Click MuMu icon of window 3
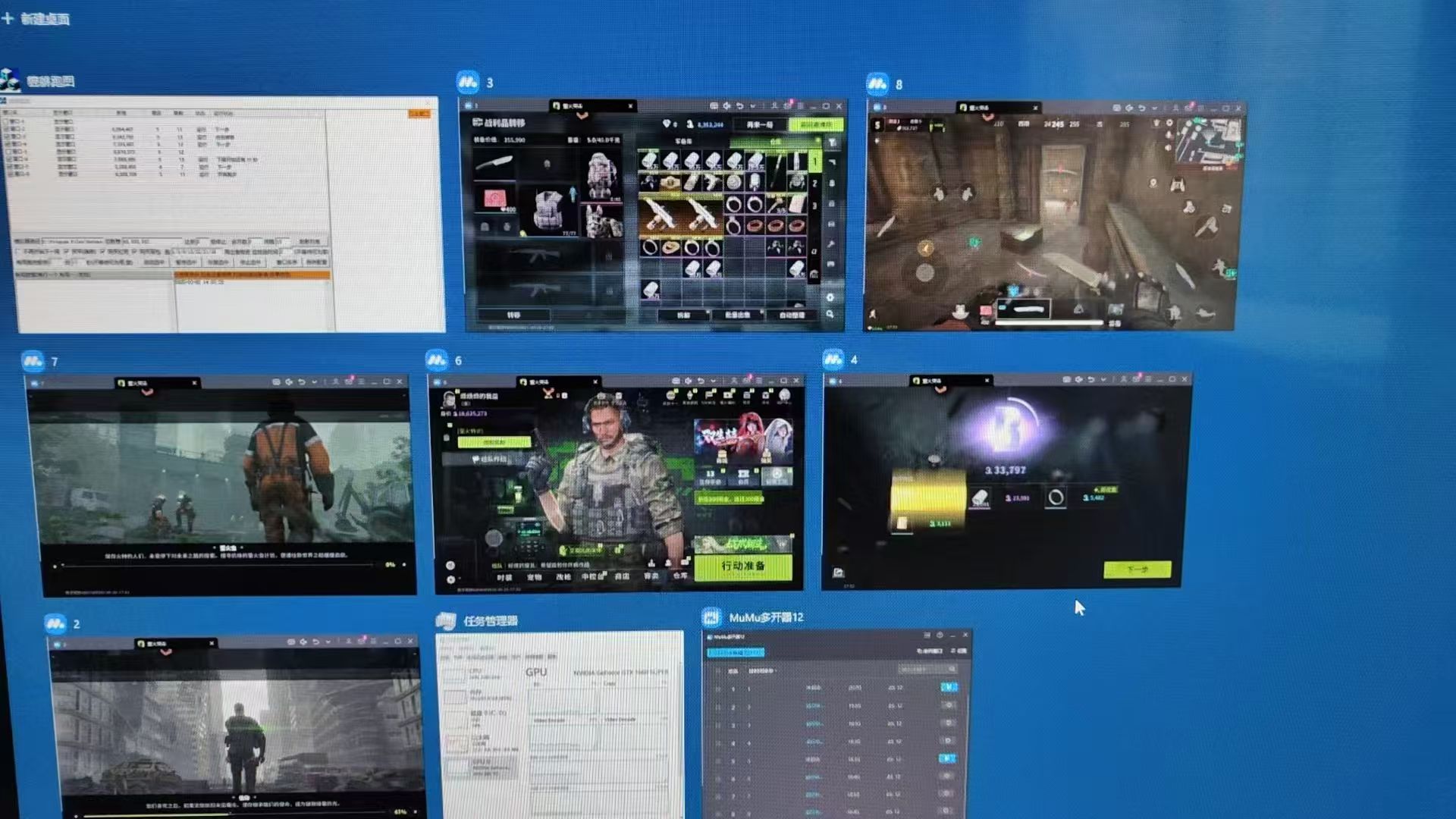Viewport: 1456px width, 819px height. (x=467, y=81)
